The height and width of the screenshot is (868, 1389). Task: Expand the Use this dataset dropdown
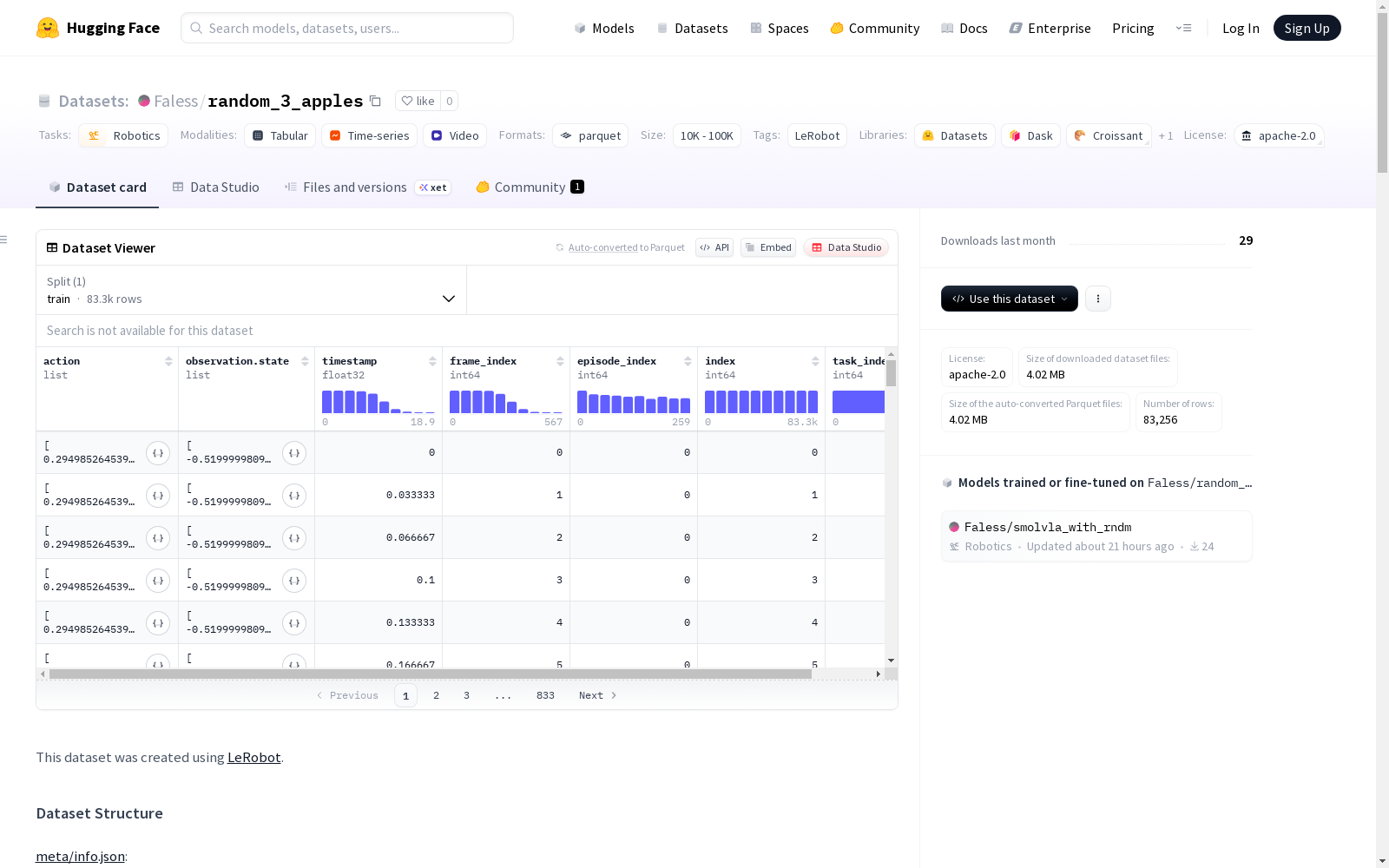coord(1010,299)
